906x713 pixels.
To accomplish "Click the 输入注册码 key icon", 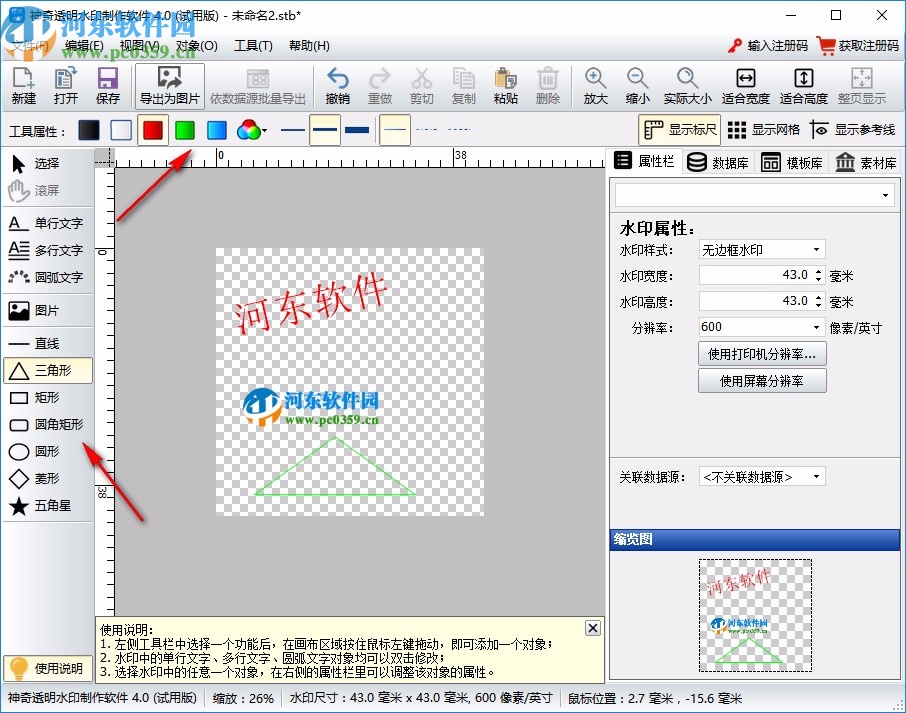I will click(734, 46).
